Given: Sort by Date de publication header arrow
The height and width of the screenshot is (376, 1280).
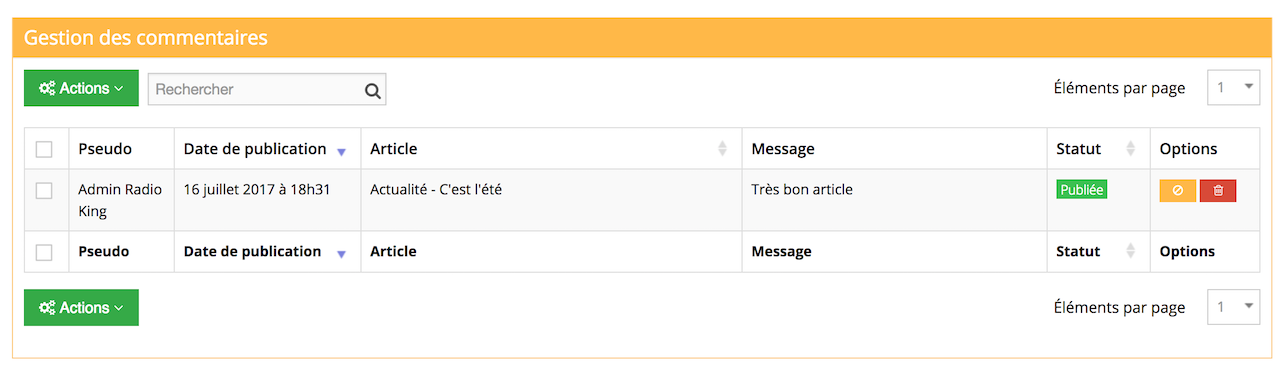Looking at the screenshot, I should click(x=341, y=151).
